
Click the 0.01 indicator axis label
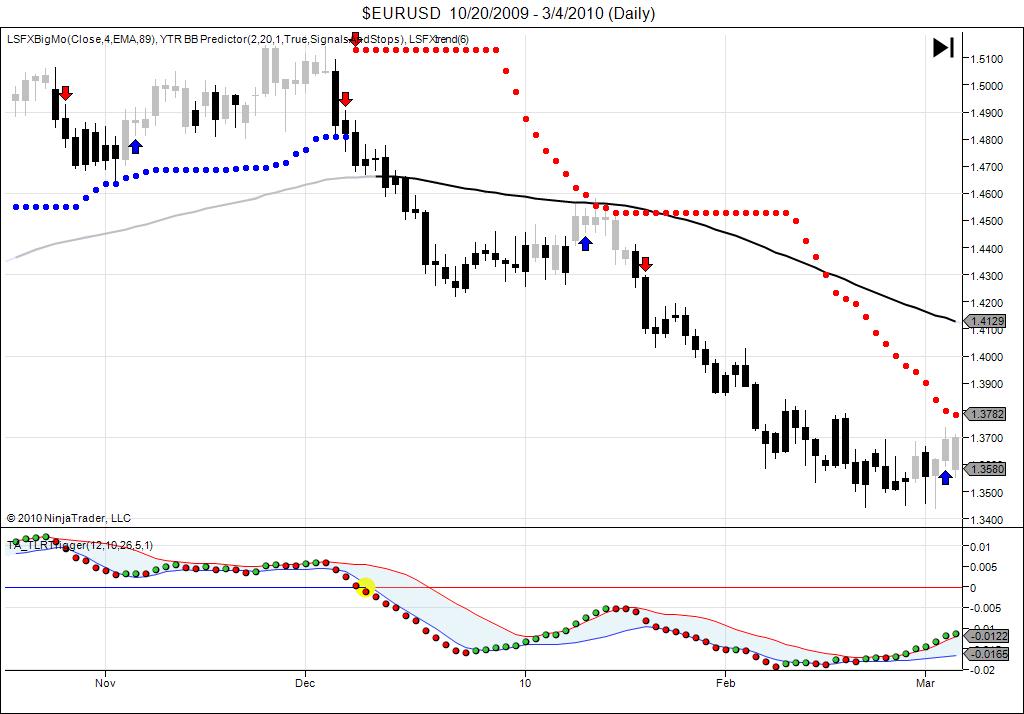(x=981, y=547)
